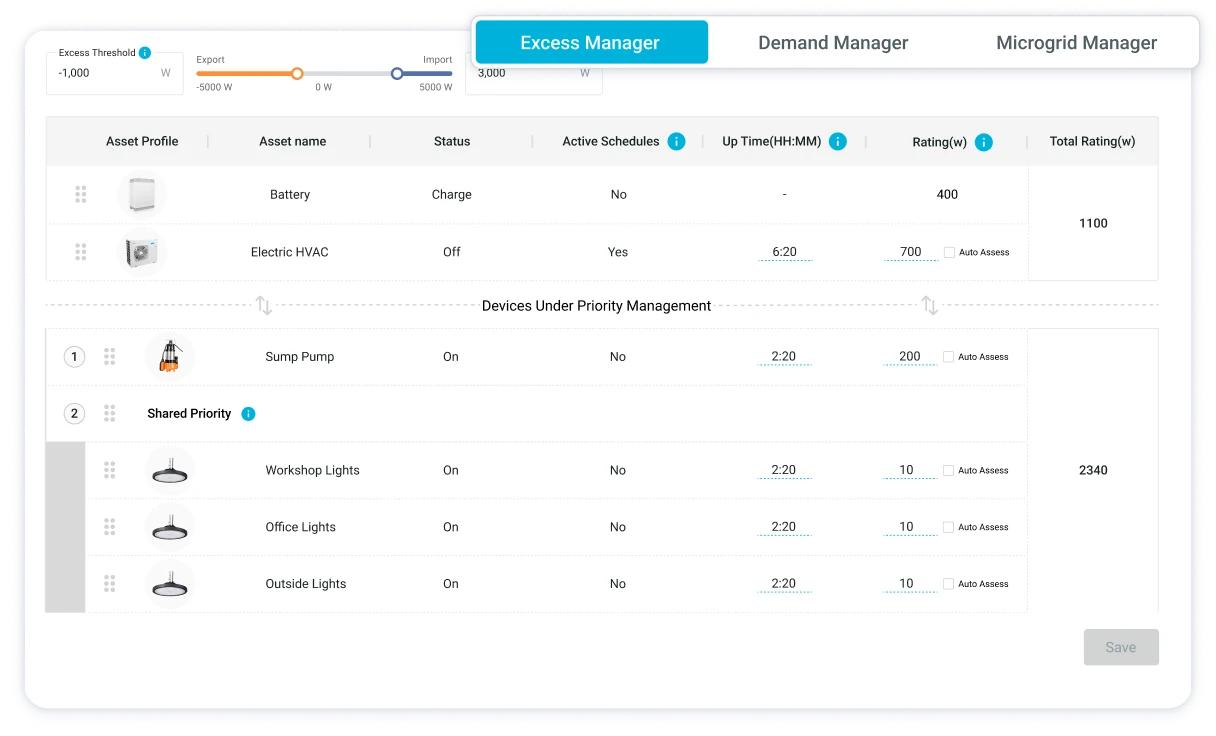Click the Asset Profile column header

142,142
